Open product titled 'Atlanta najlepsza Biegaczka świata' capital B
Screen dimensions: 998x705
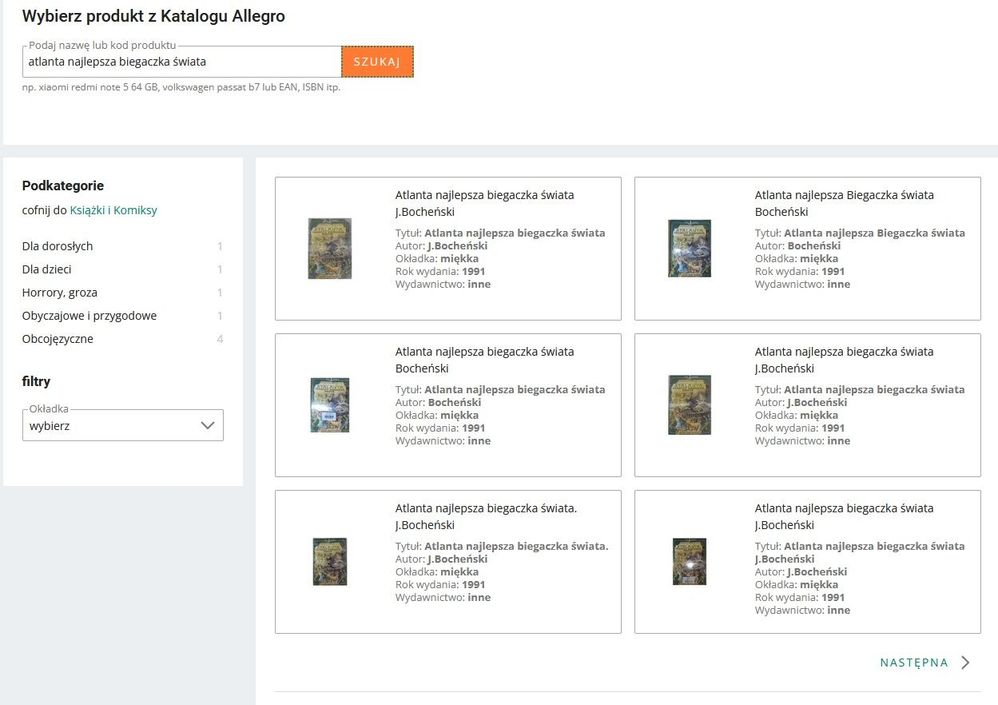pos(844,195)
